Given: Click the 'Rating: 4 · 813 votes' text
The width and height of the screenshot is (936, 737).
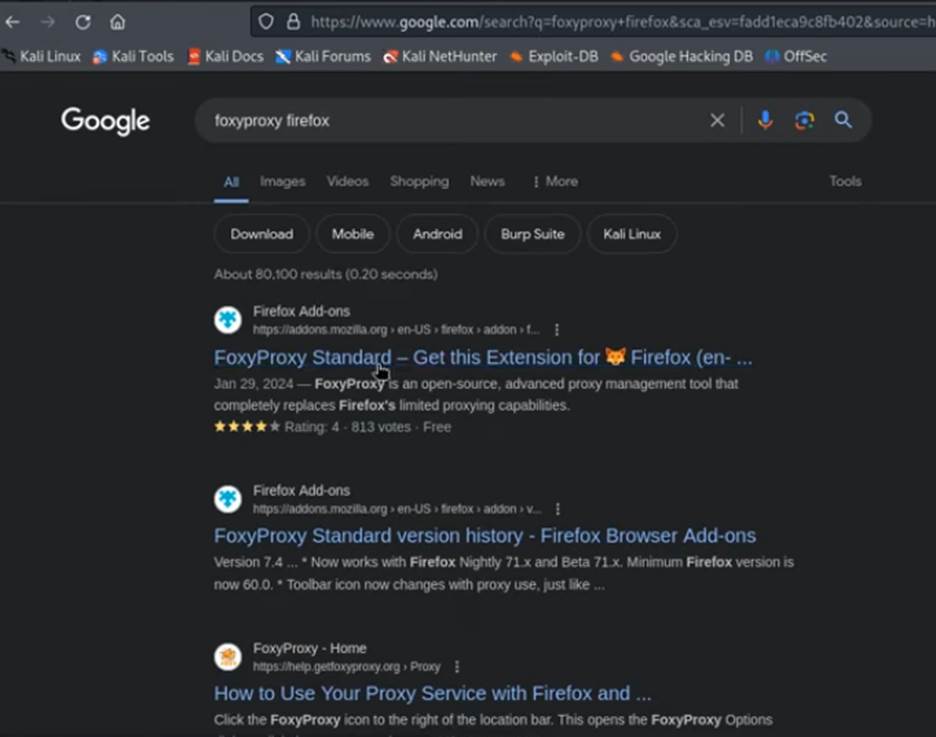Looking at the screenshot, I should tap(347, 427).
